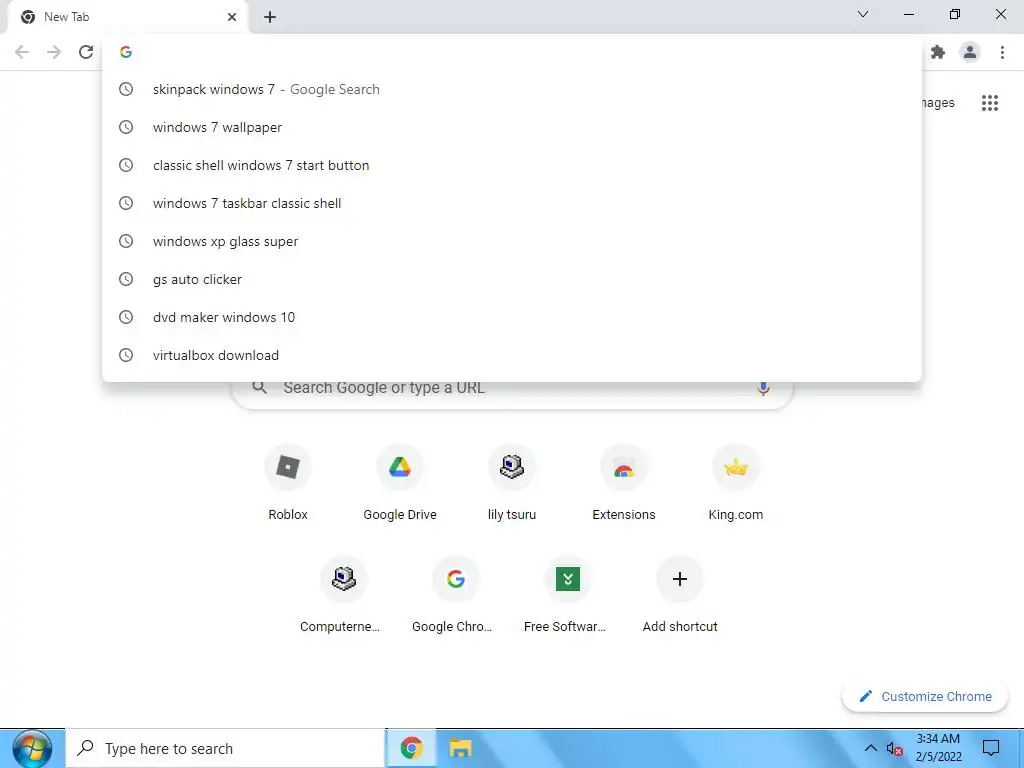This screenshot has height=768, width=1024.
Task: Open the lily tsuru shortcut
Action: (512, 483)
